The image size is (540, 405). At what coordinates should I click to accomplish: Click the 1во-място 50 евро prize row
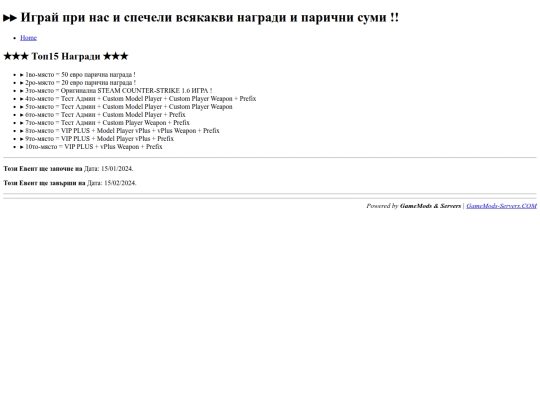[x=78, y=75]
